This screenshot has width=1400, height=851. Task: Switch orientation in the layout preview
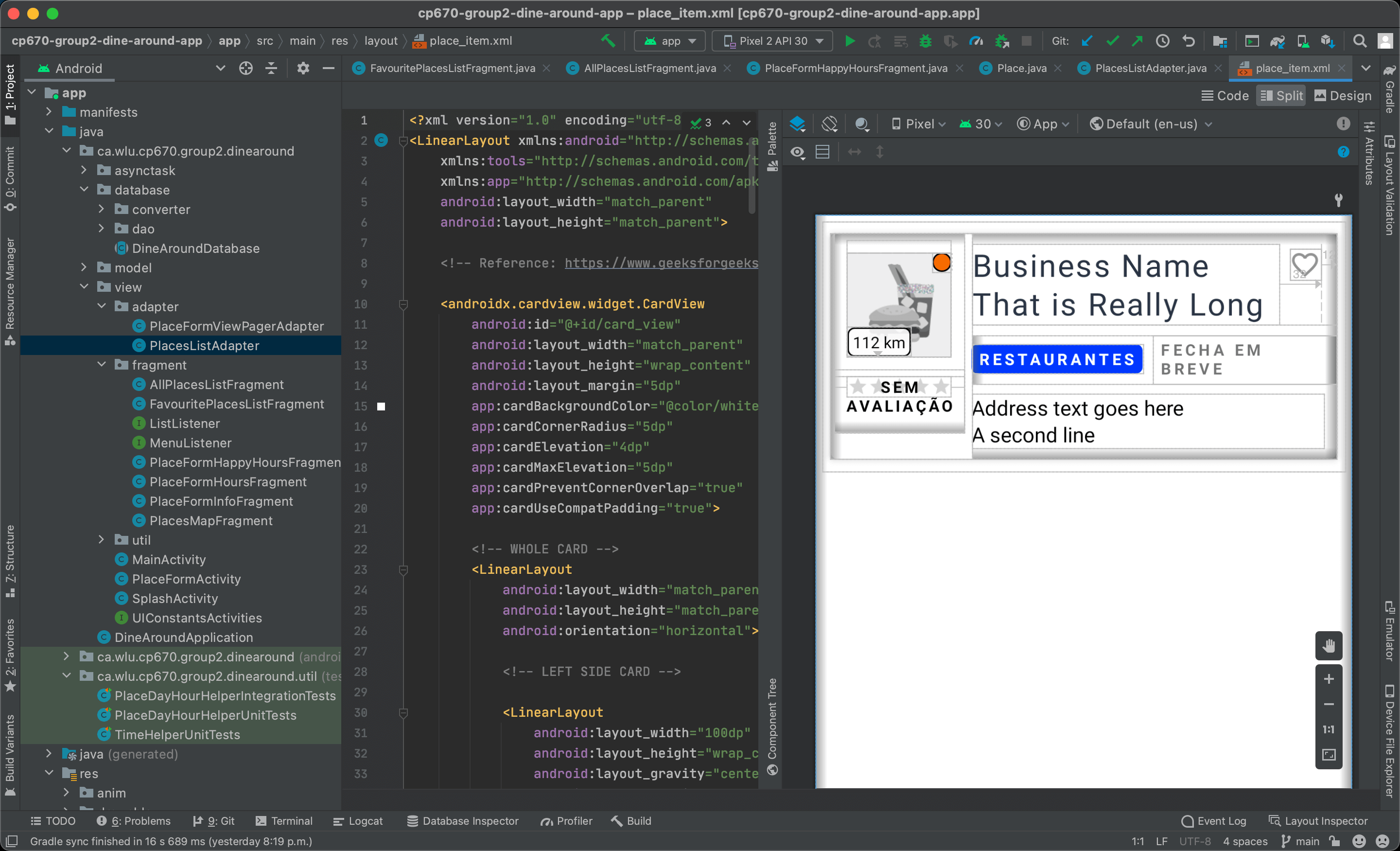[x=830, y=124]
